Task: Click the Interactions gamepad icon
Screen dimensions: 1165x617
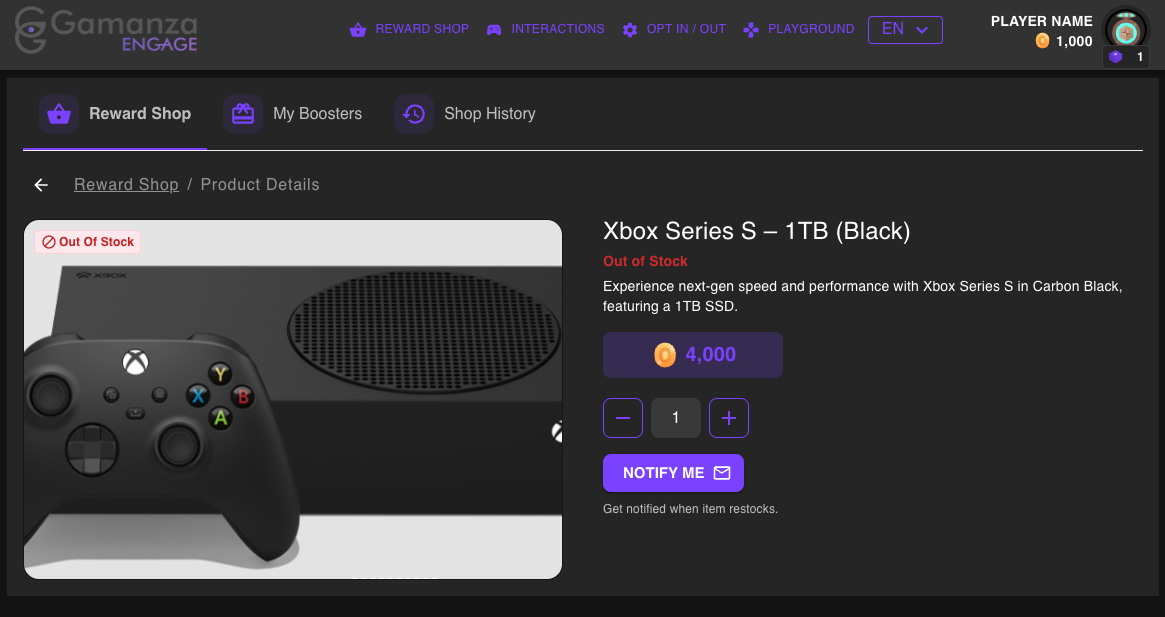Action: [494, 30]
